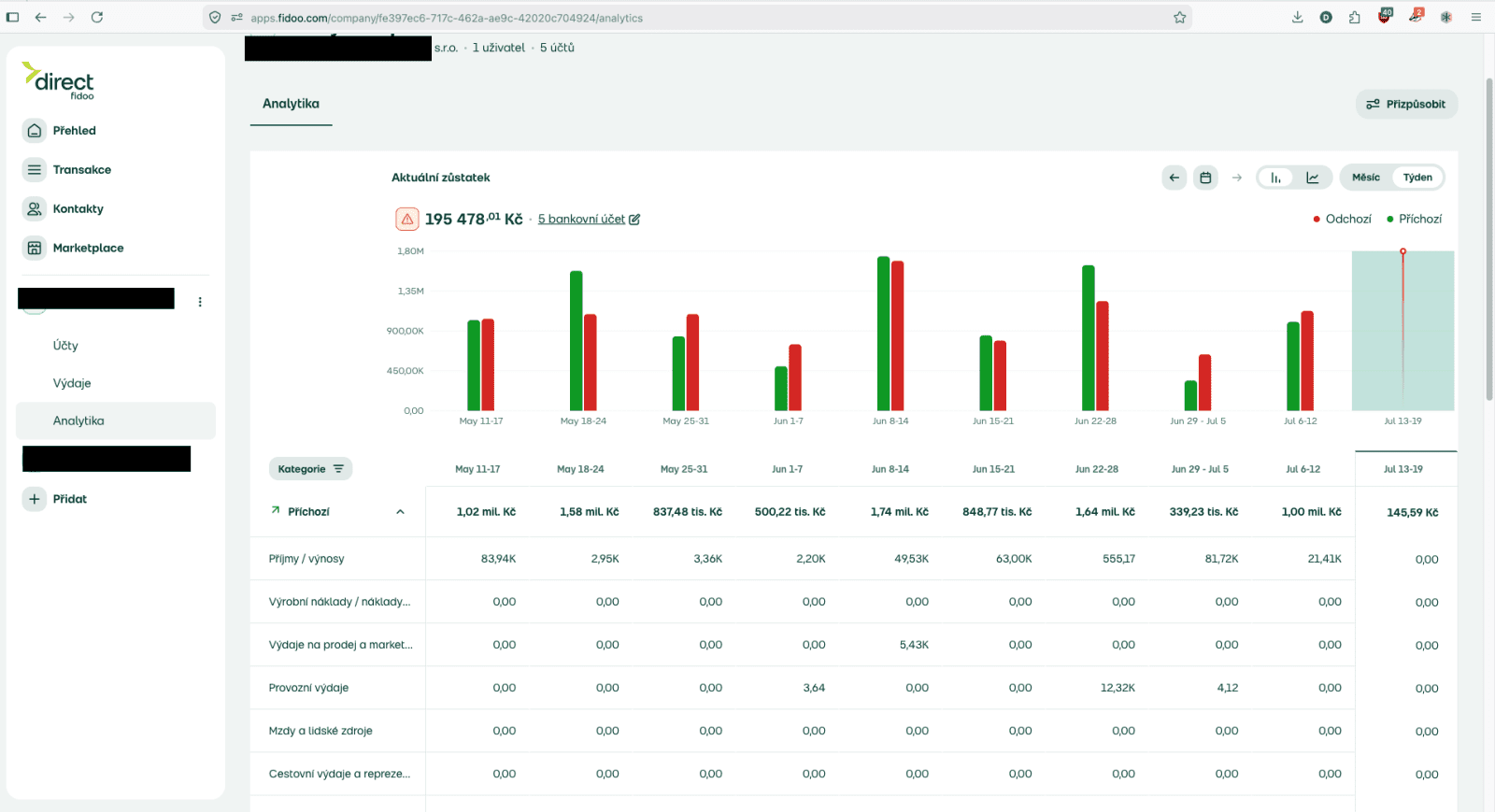The width and height of the screenshot is (1495, 812).
Task: Go to next period with right arrow
Action: (x=1237, y=178)
